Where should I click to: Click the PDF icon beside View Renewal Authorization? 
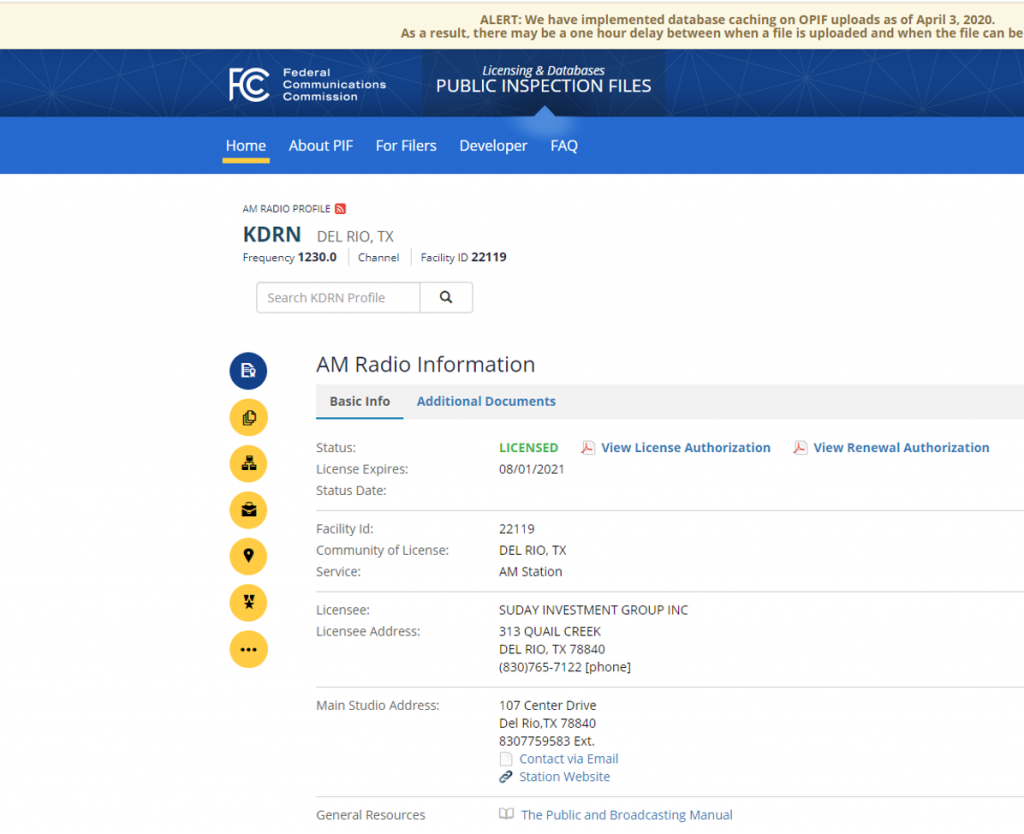800,447
